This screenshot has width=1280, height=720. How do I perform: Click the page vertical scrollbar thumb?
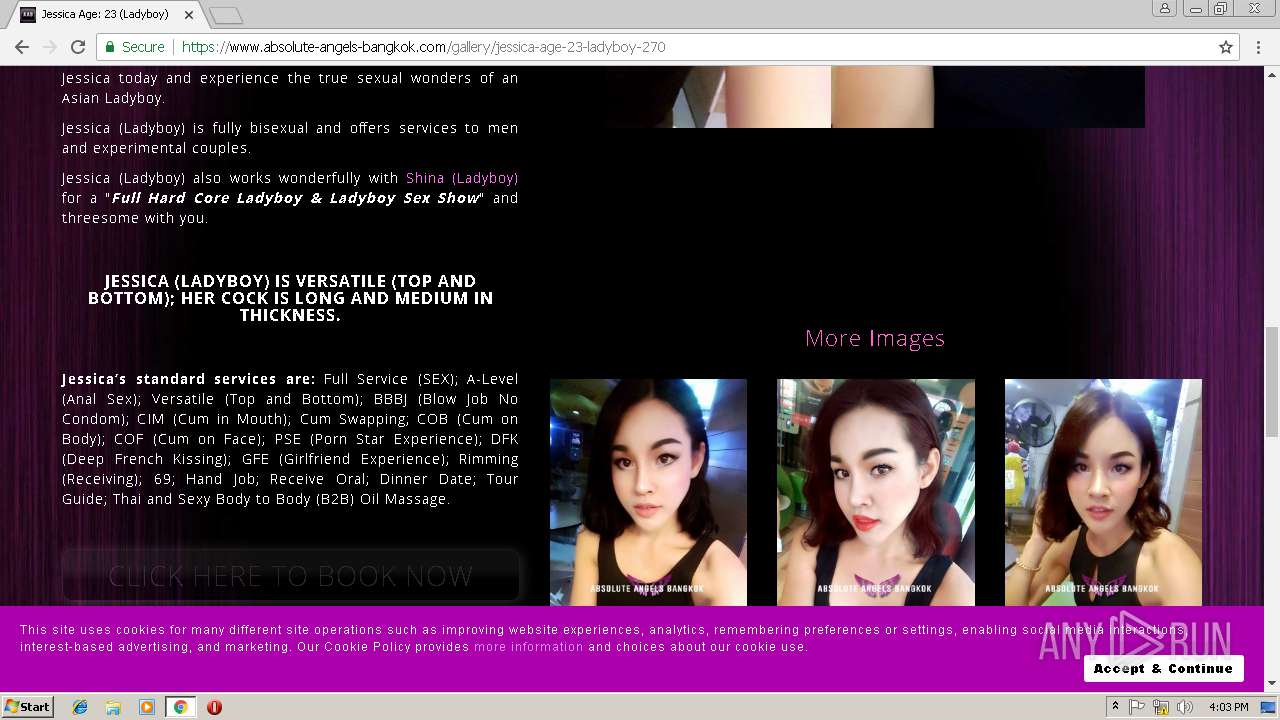click(x=1272, y=381)
